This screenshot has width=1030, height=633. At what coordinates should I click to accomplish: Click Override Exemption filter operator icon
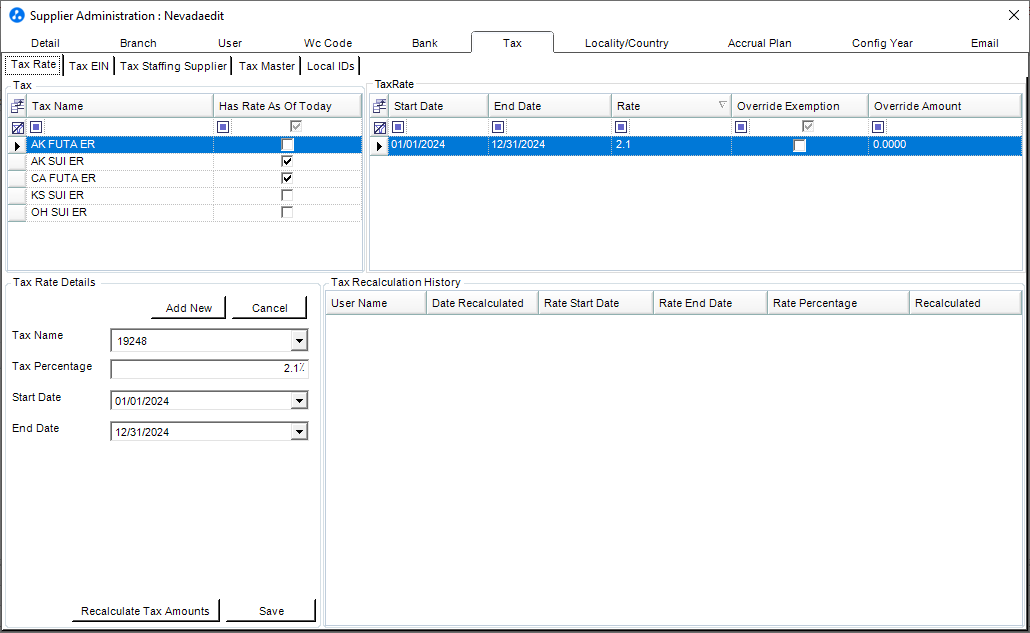741,127
